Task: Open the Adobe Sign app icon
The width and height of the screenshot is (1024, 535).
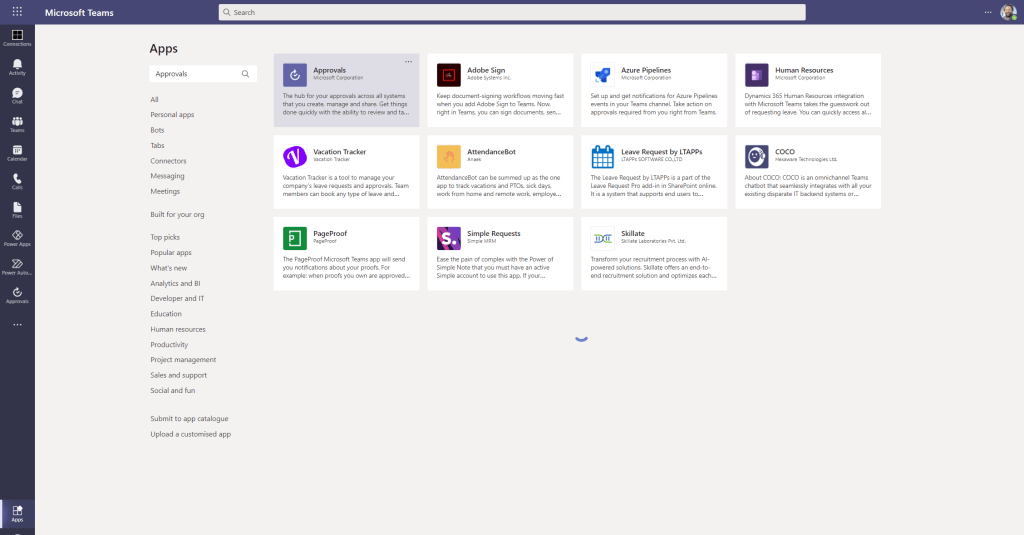Action: pos(448,75)
